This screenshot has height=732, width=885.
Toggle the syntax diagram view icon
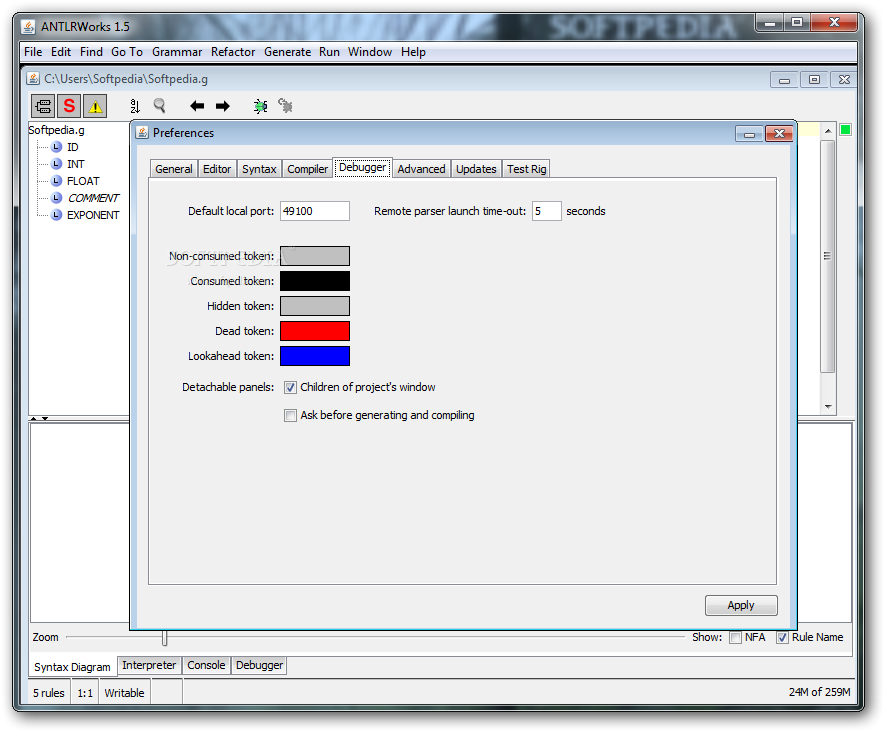click(43, 106)
